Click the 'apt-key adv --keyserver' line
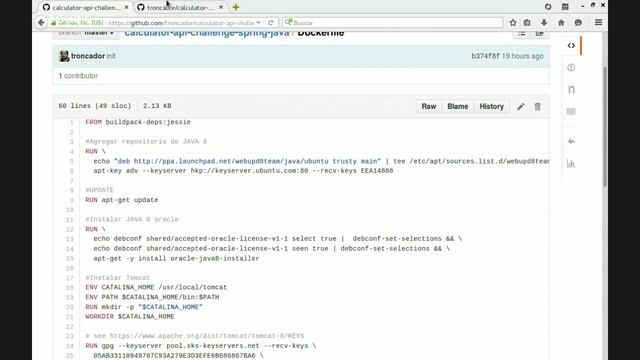640x360 pixels. pos(243,171)
